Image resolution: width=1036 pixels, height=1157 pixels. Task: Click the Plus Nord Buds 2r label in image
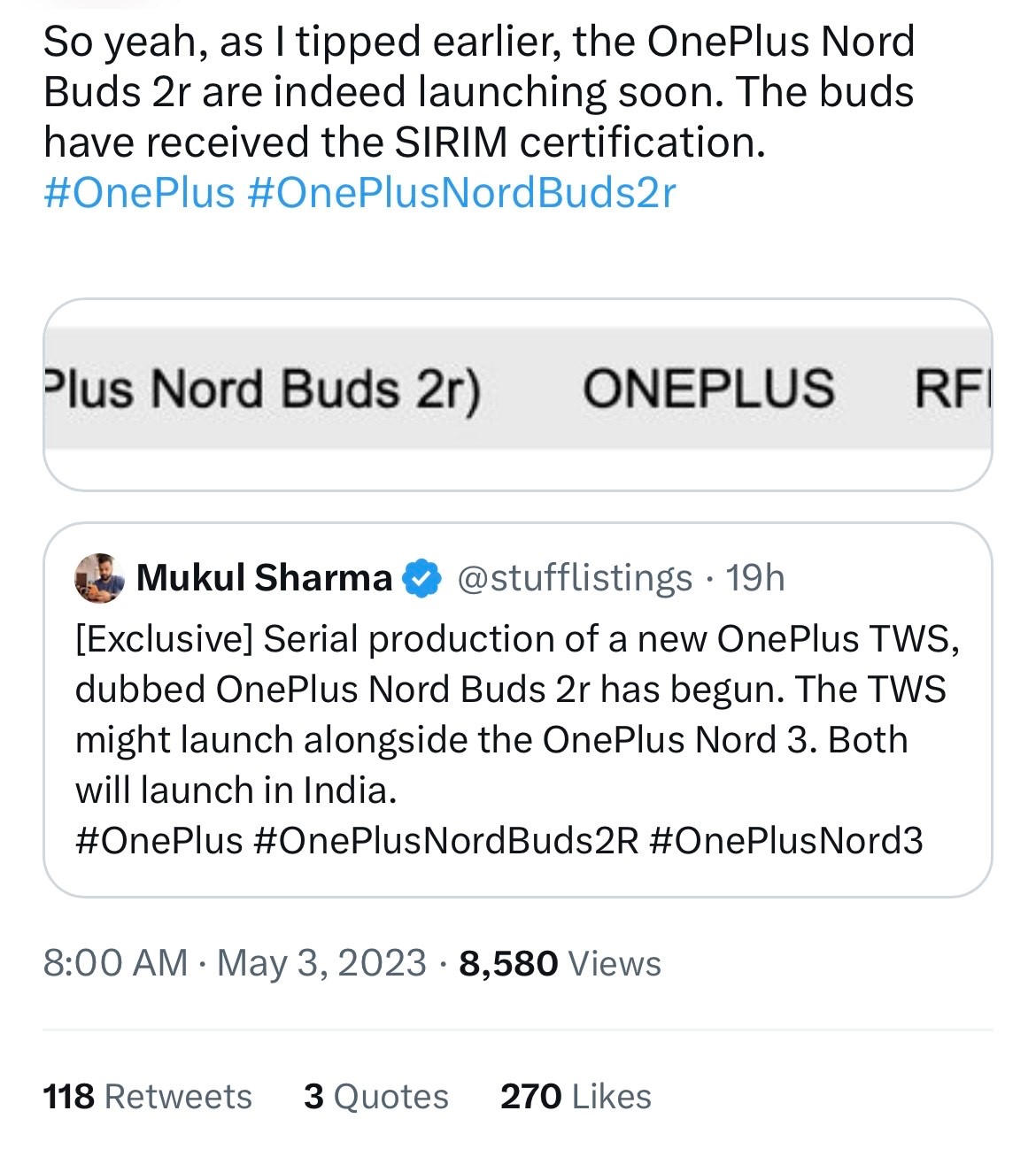pos(264,388)
